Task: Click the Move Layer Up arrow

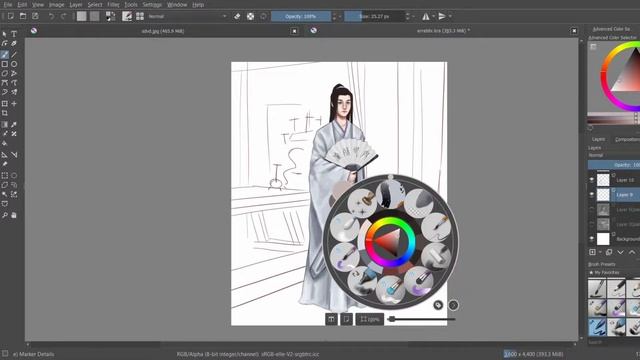Action: pos(632,252)
